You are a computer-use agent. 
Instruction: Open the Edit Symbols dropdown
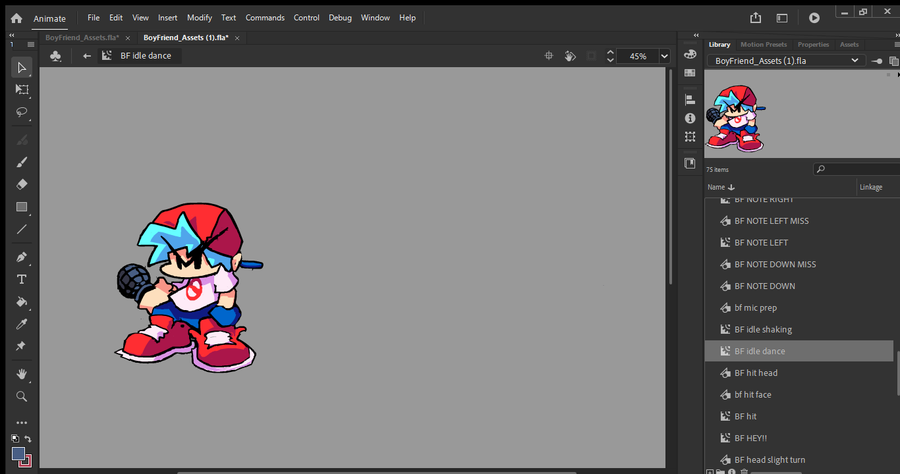click(x=56, y=57)
